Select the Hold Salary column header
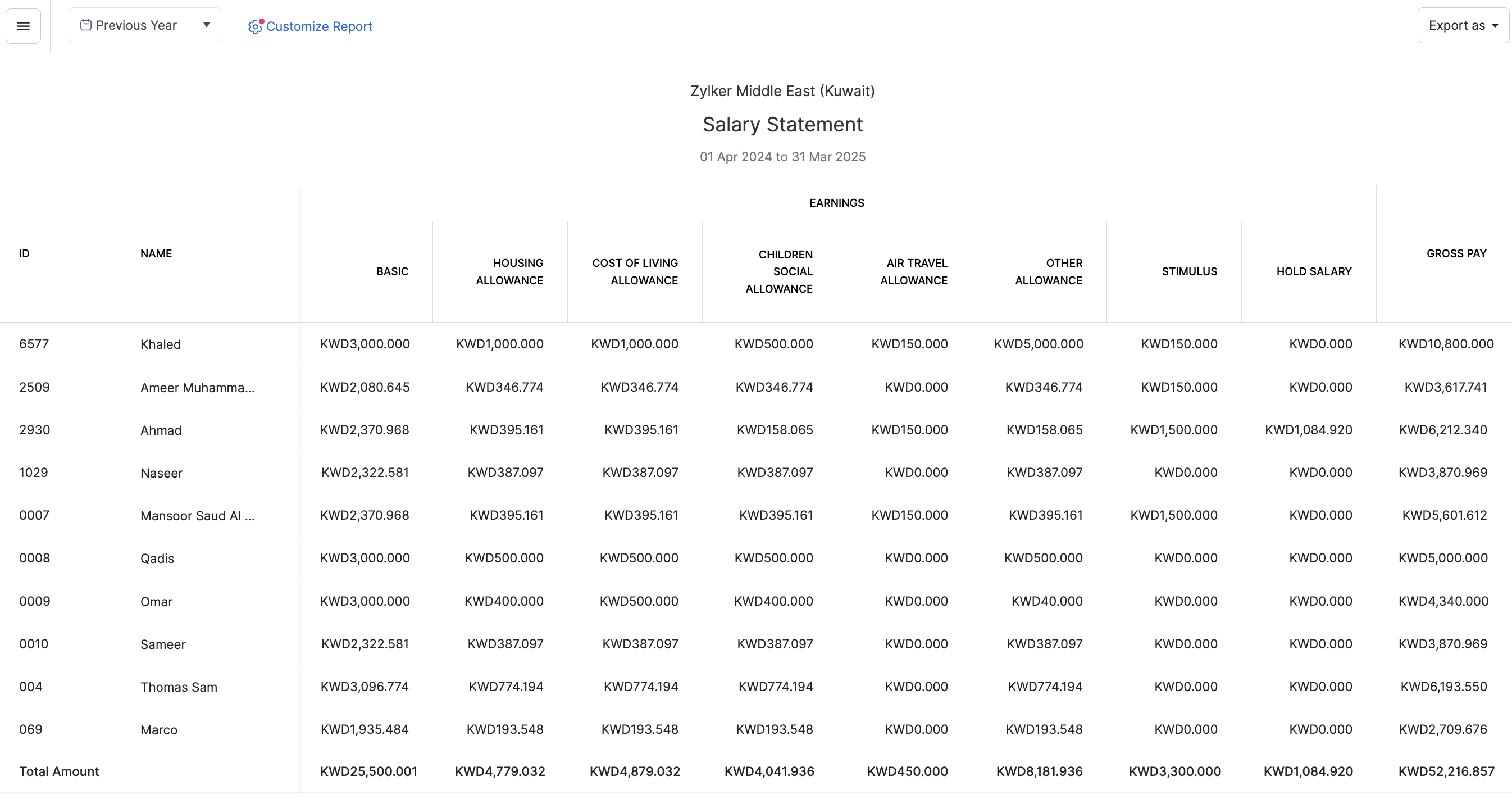 [x=1314, y=271]
